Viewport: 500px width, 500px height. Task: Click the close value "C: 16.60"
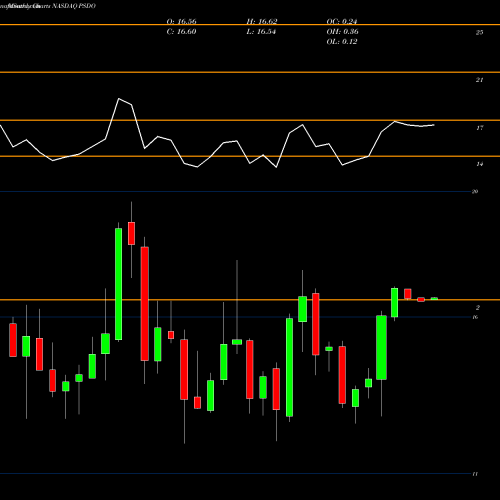click(181, 31)
